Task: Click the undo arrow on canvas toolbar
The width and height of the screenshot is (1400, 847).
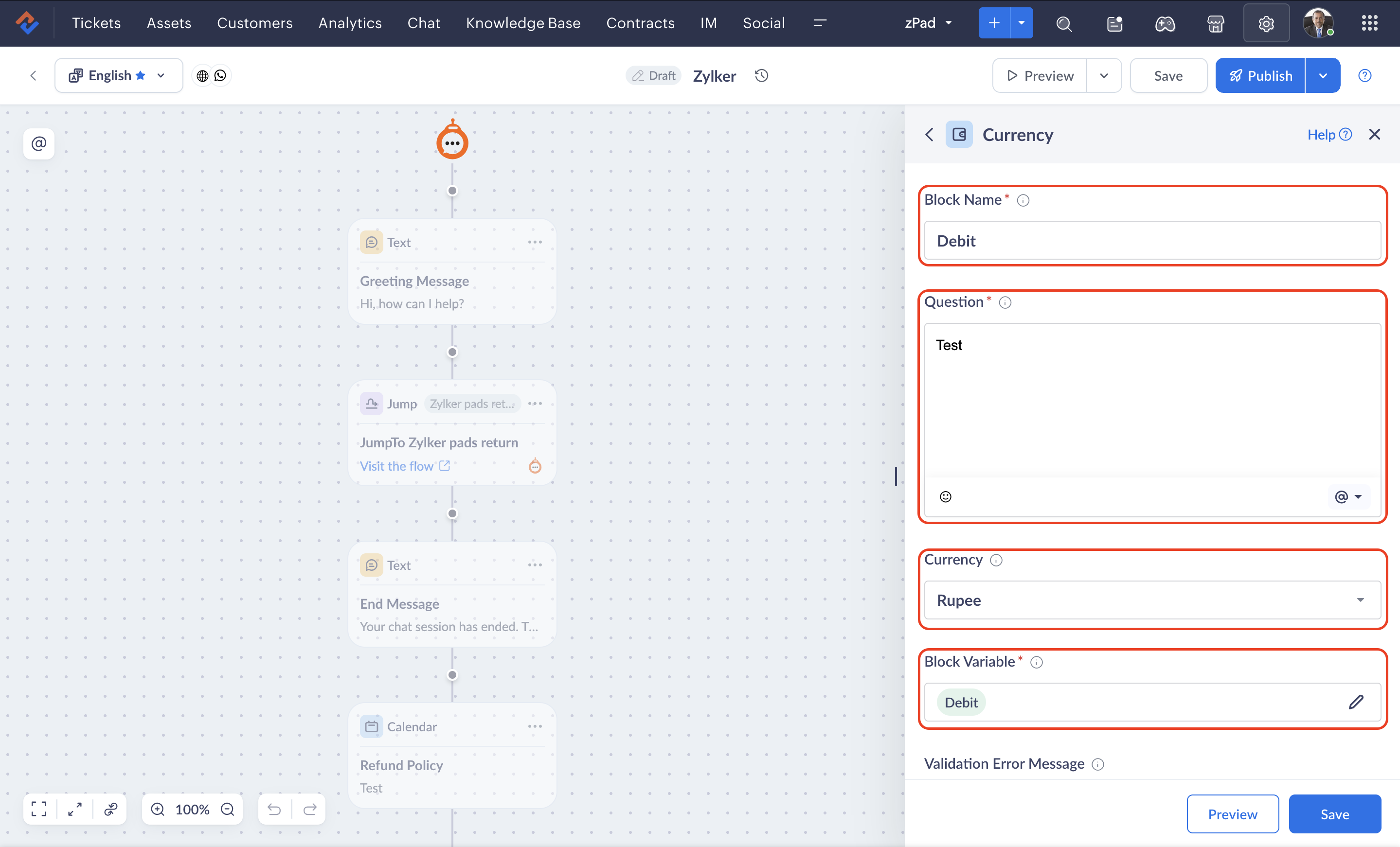Action: pyautogui.click(x=274, y=809)
